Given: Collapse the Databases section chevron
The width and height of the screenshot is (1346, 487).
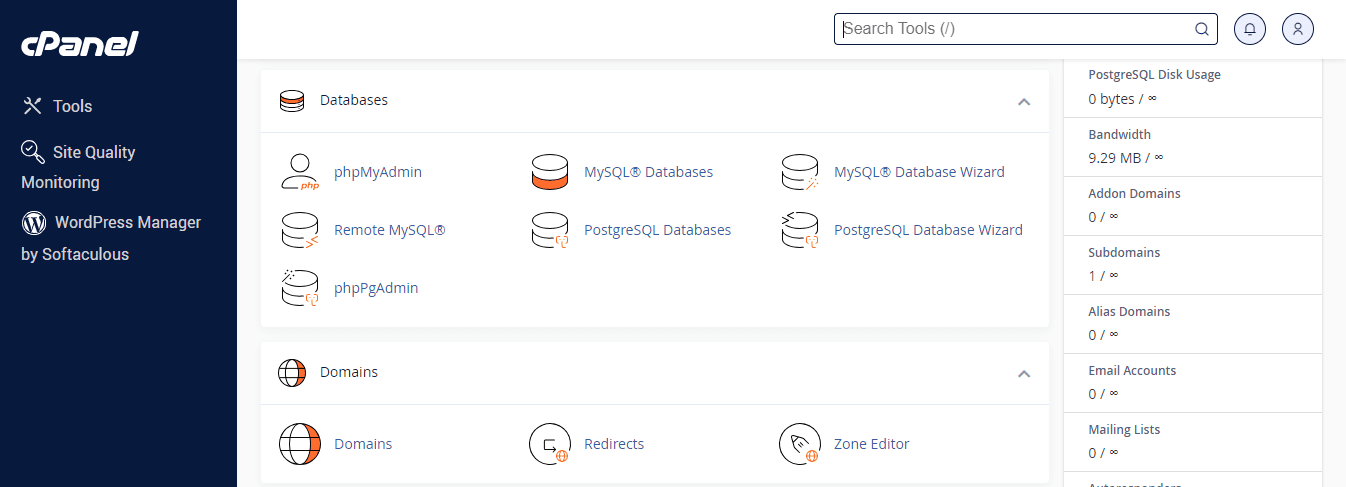Looking at the screenshot, I should (x=1023, y=101).
